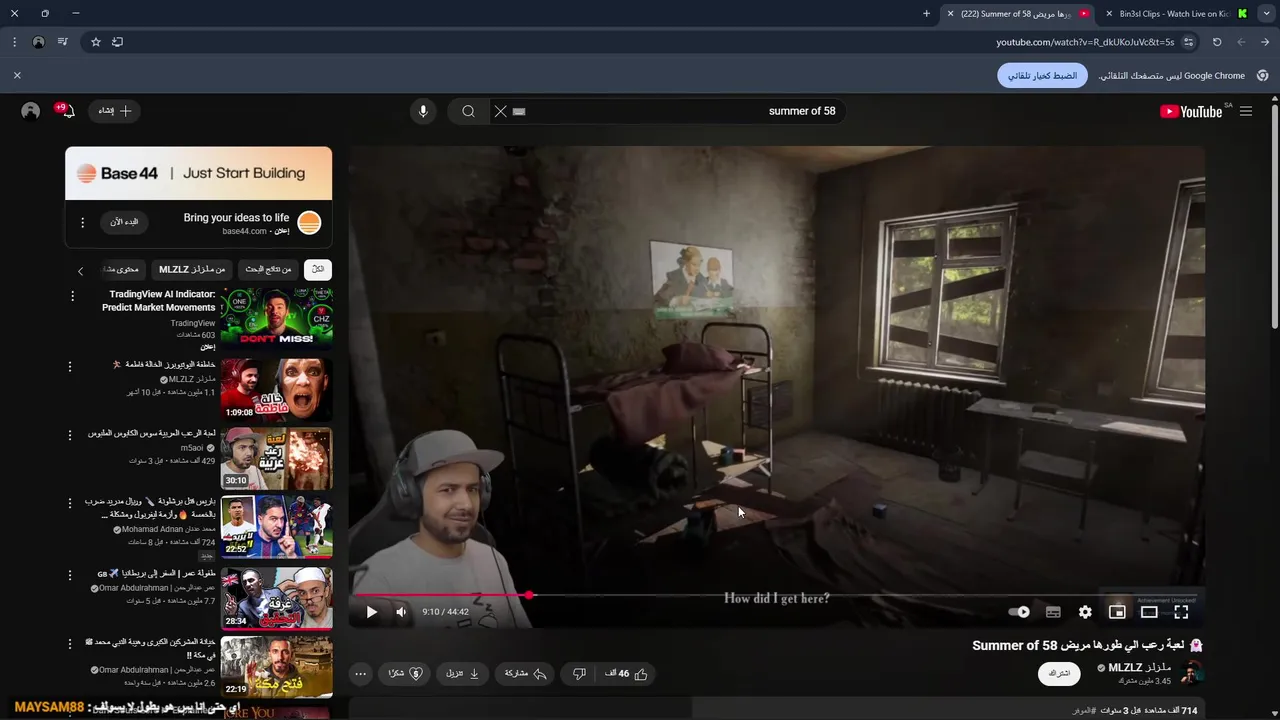Open the YouTube guide hamburger menu

click(x=1245, y=111)
